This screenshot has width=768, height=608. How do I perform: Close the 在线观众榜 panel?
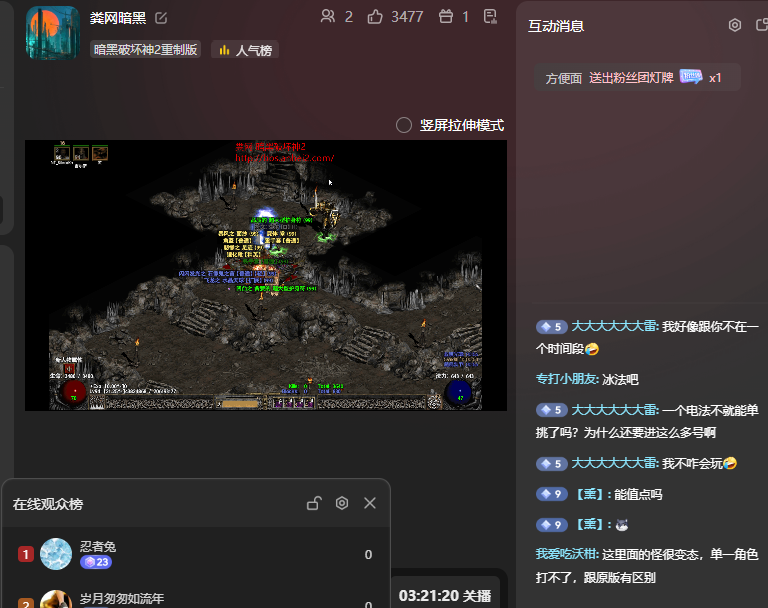(370, 503)
